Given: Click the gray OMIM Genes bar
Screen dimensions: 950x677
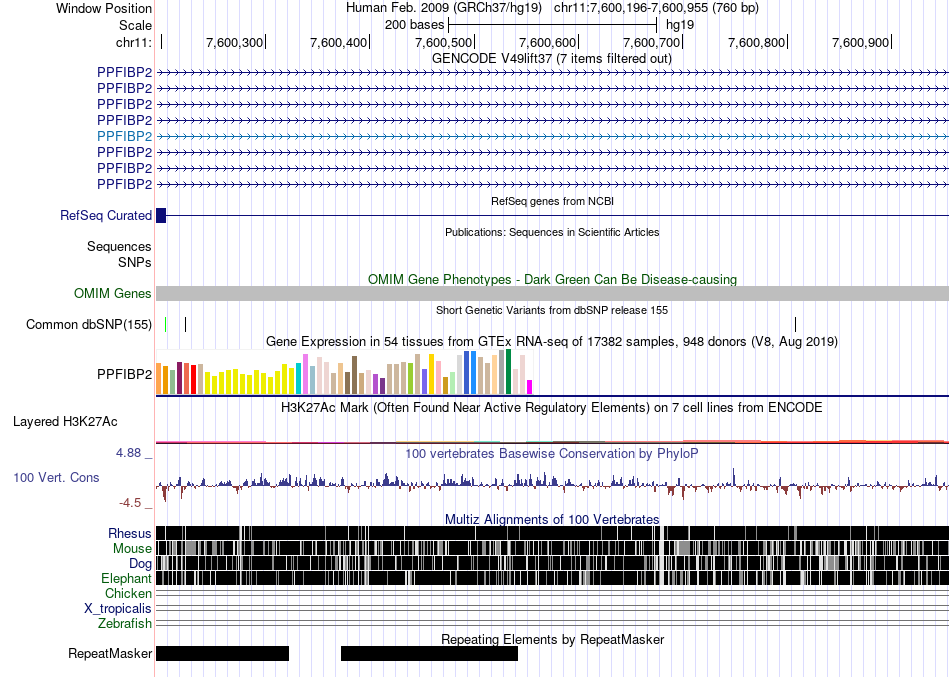Looking at the screenshot, I should pos(553,293).
